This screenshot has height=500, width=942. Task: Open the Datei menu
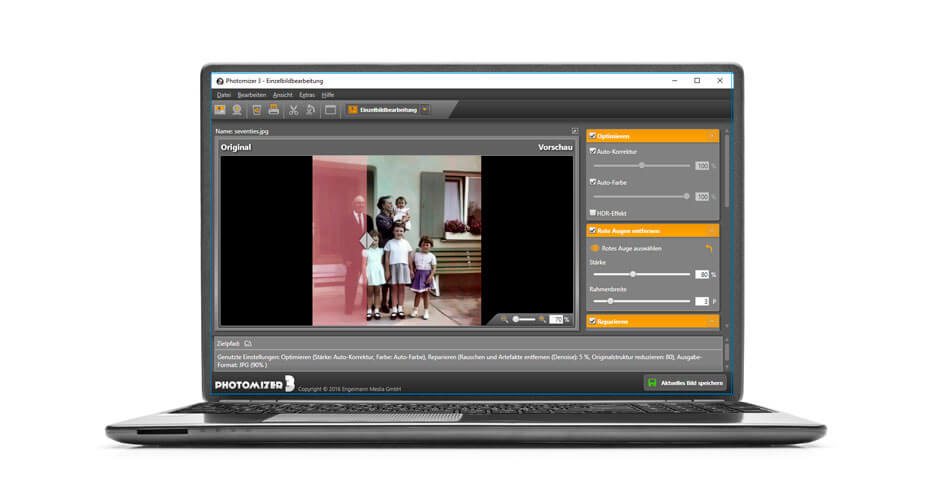[x=223, y=94]
